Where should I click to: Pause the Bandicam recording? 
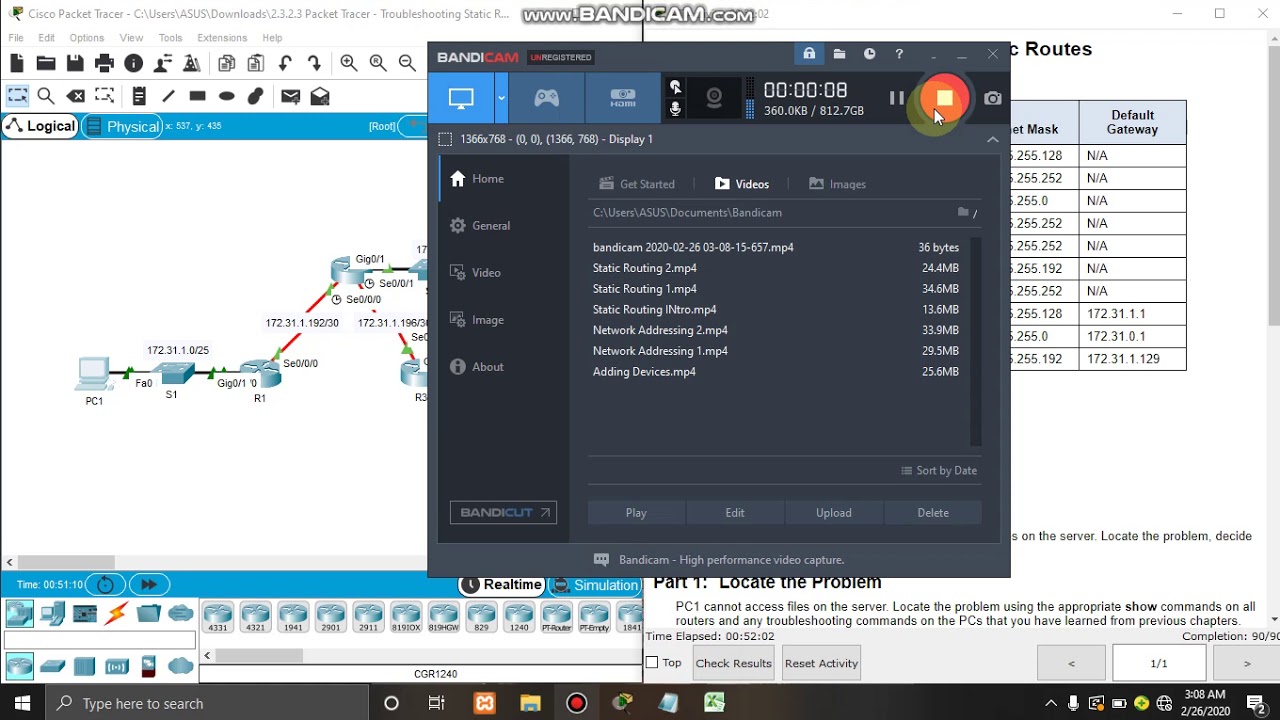[897, 98]
